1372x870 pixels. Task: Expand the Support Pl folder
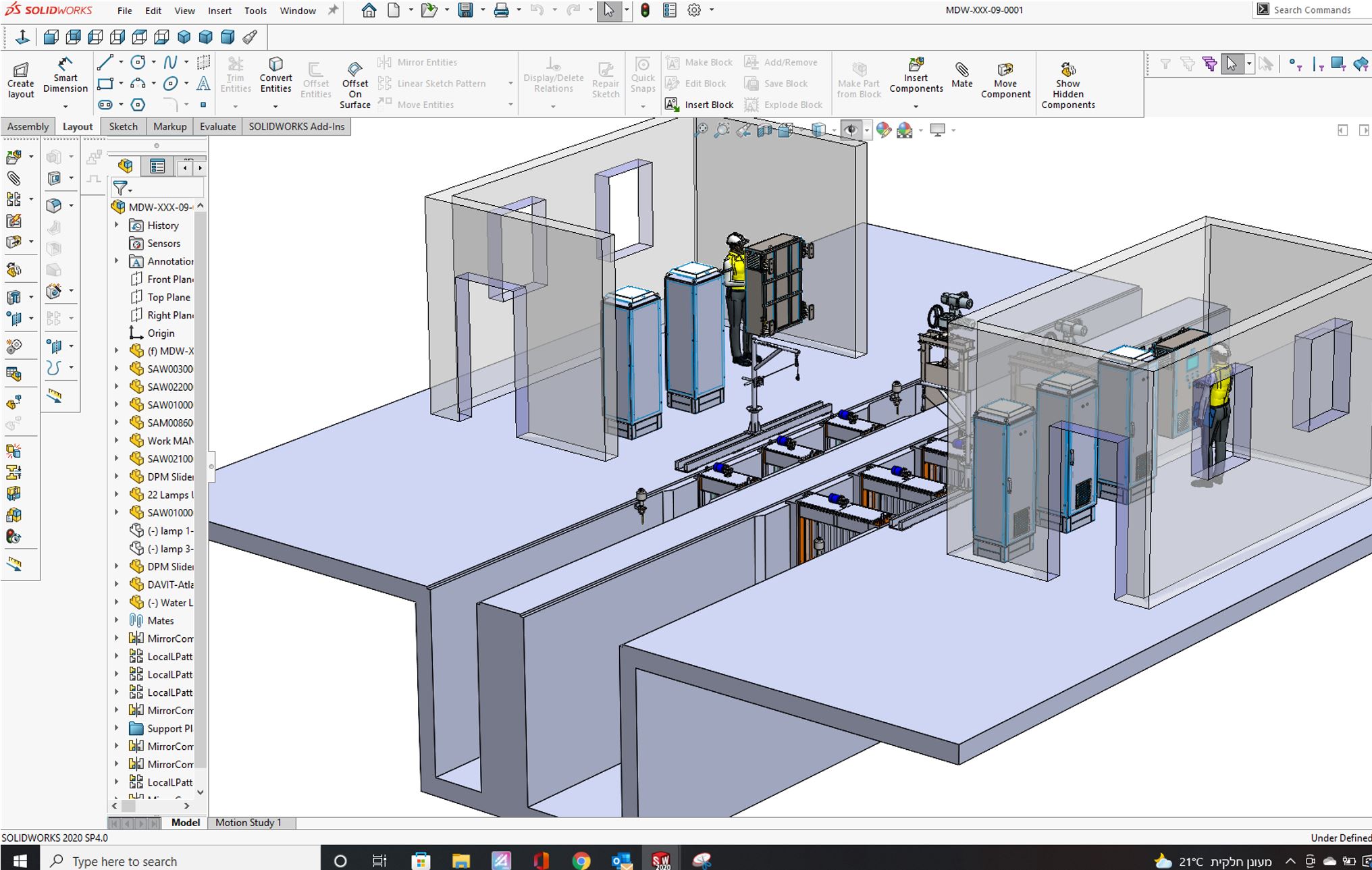pos(116,728)
